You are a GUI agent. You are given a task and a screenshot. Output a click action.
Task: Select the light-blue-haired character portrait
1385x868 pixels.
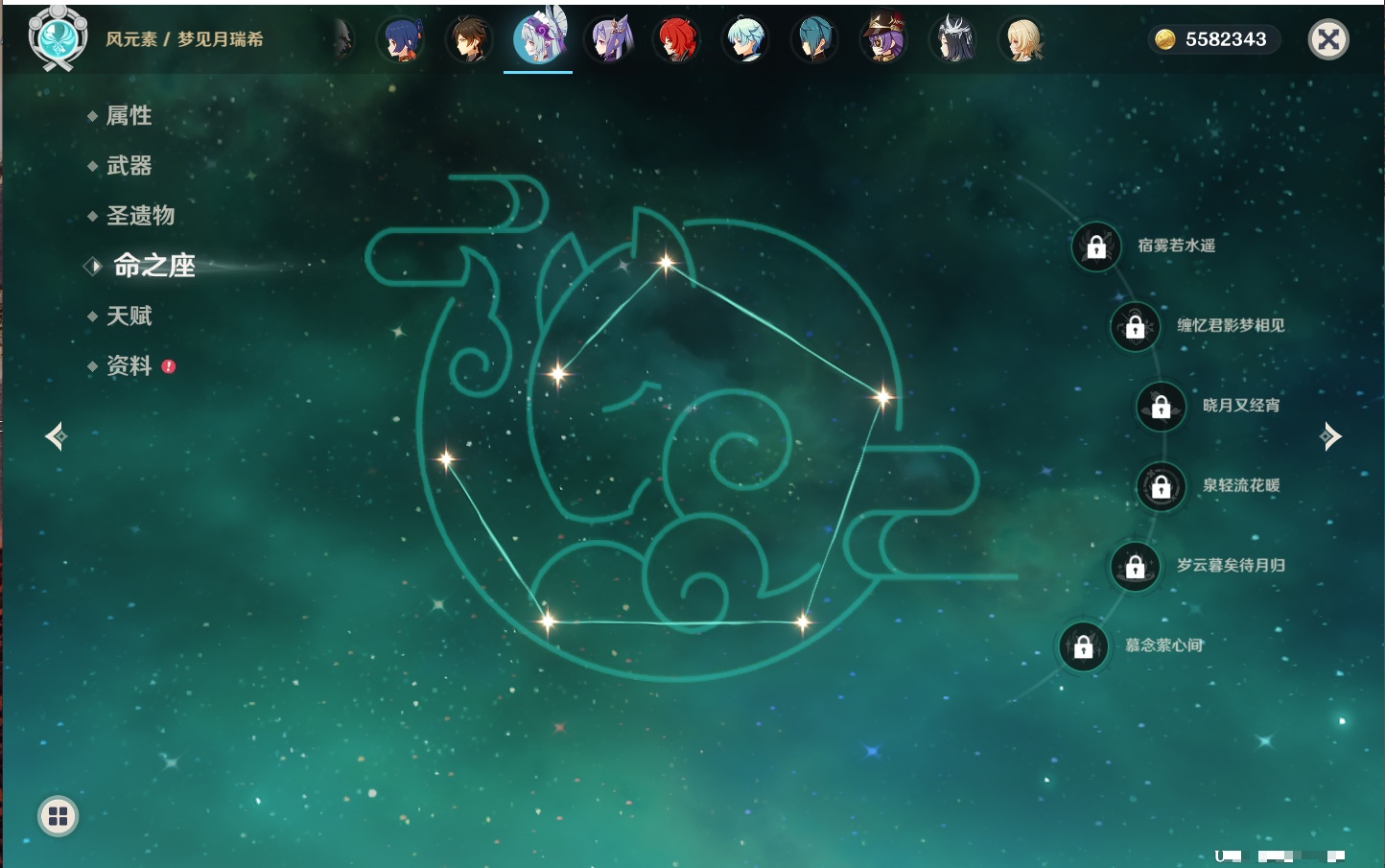click(745, 40)
